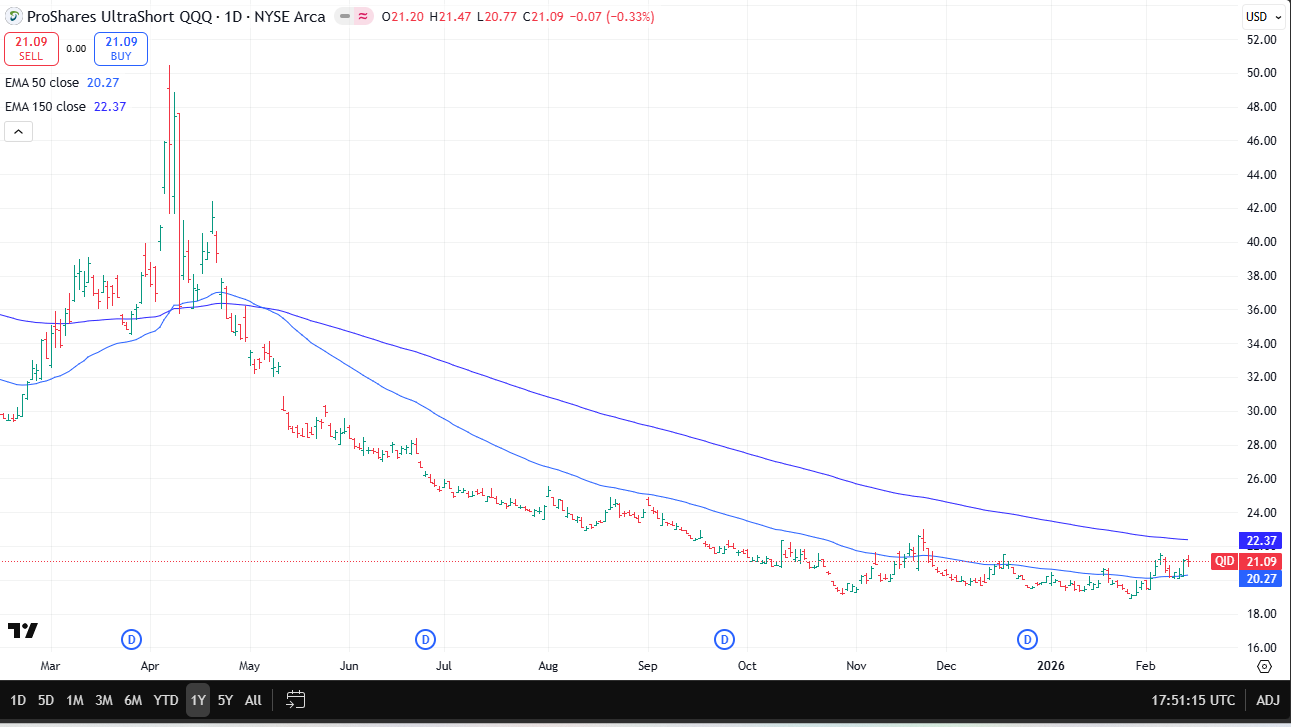Open chart settings hexagon gear icon
This screenshot has width=1291, height=727.
1264,666
